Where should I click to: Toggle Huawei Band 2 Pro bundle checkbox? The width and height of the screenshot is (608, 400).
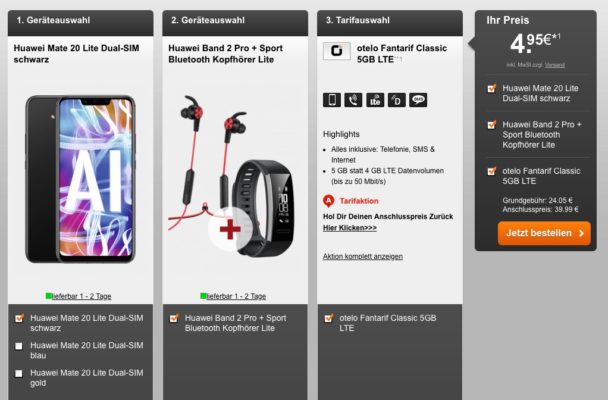[x=174, y=318]
